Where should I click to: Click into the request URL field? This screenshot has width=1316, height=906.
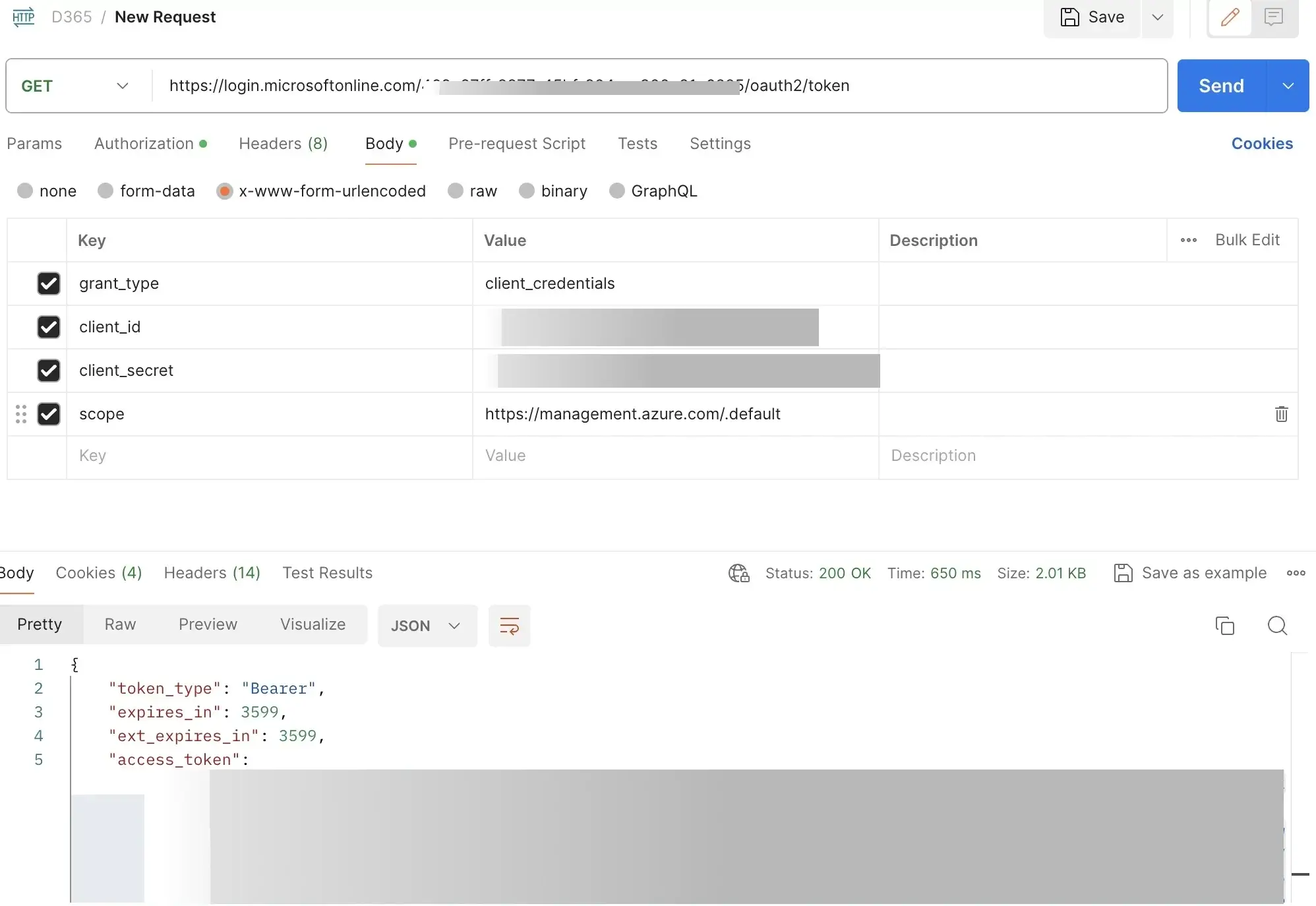pyautogui.click(x=659, y=86)
